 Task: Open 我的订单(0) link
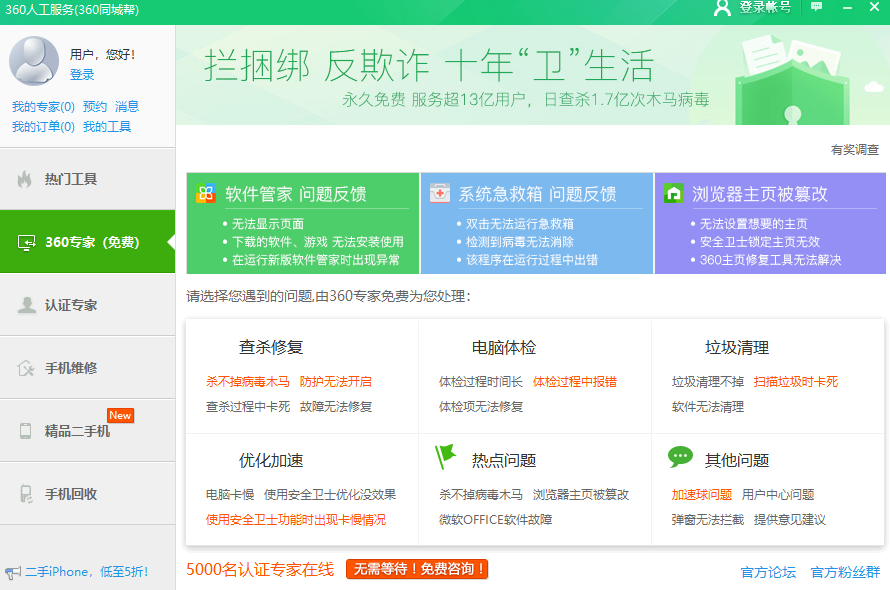click(x=43, y=127)
